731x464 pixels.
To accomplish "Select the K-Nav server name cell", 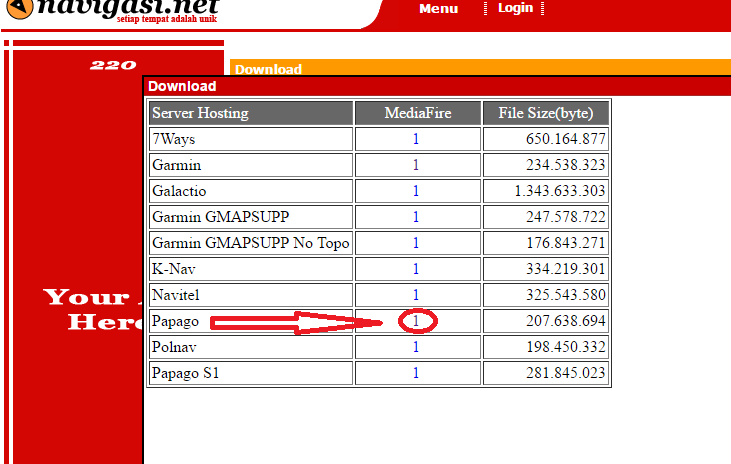I will coord(251,269).
